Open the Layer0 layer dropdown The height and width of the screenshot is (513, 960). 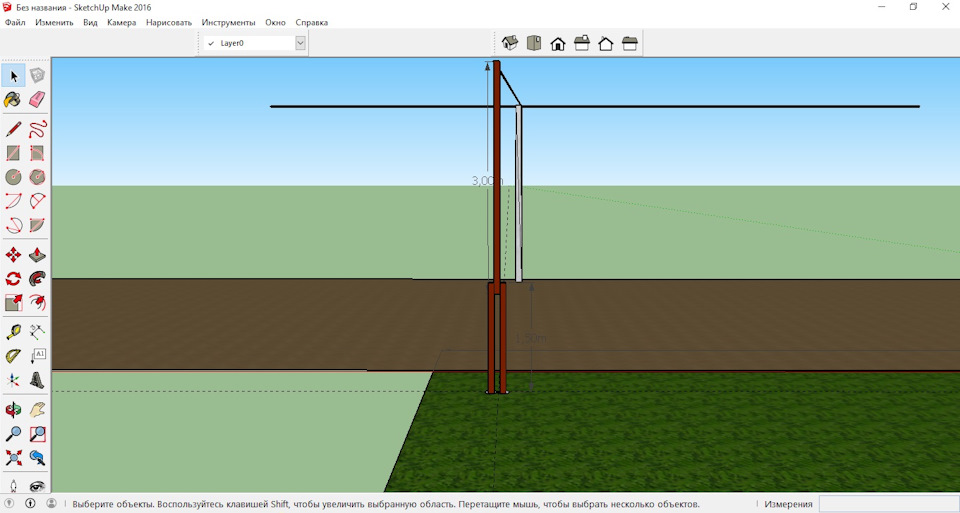(300, 43)
